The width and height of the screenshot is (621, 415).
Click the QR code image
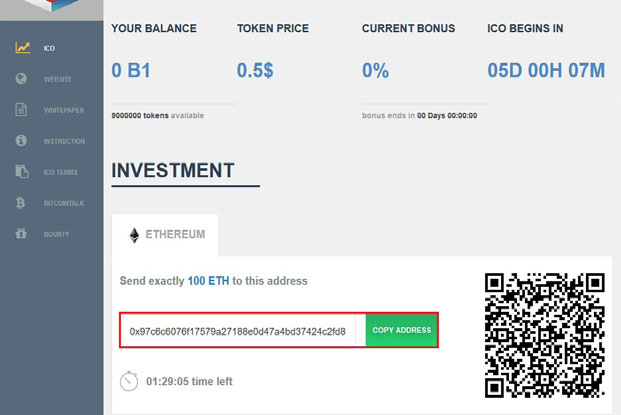click(x=545, y=335)
